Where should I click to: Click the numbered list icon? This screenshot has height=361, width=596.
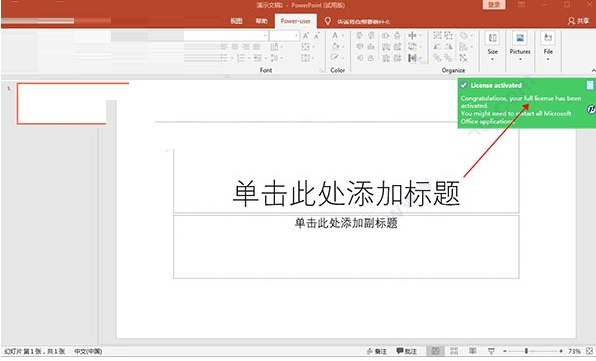coord(240,58)
